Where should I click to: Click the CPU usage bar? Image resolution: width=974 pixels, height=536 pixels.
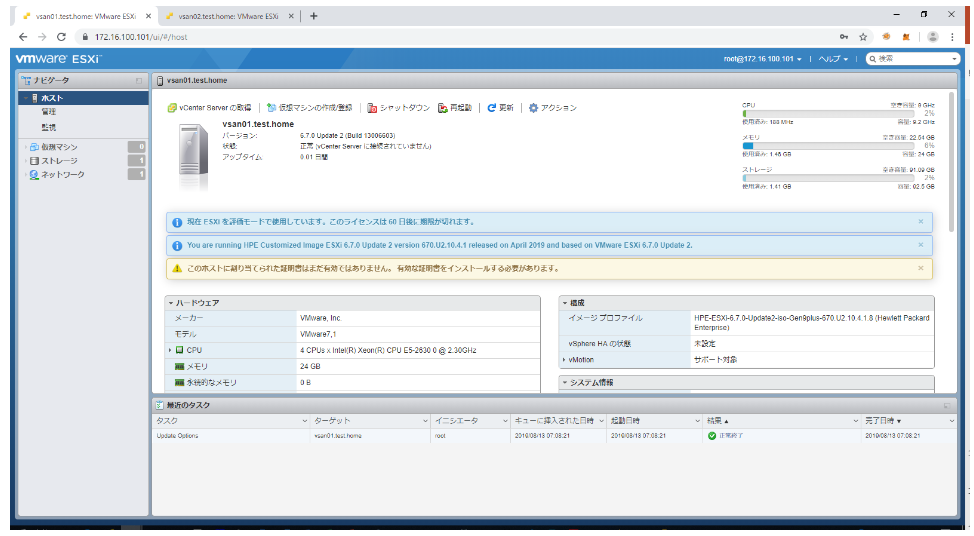tap(828, 114)
